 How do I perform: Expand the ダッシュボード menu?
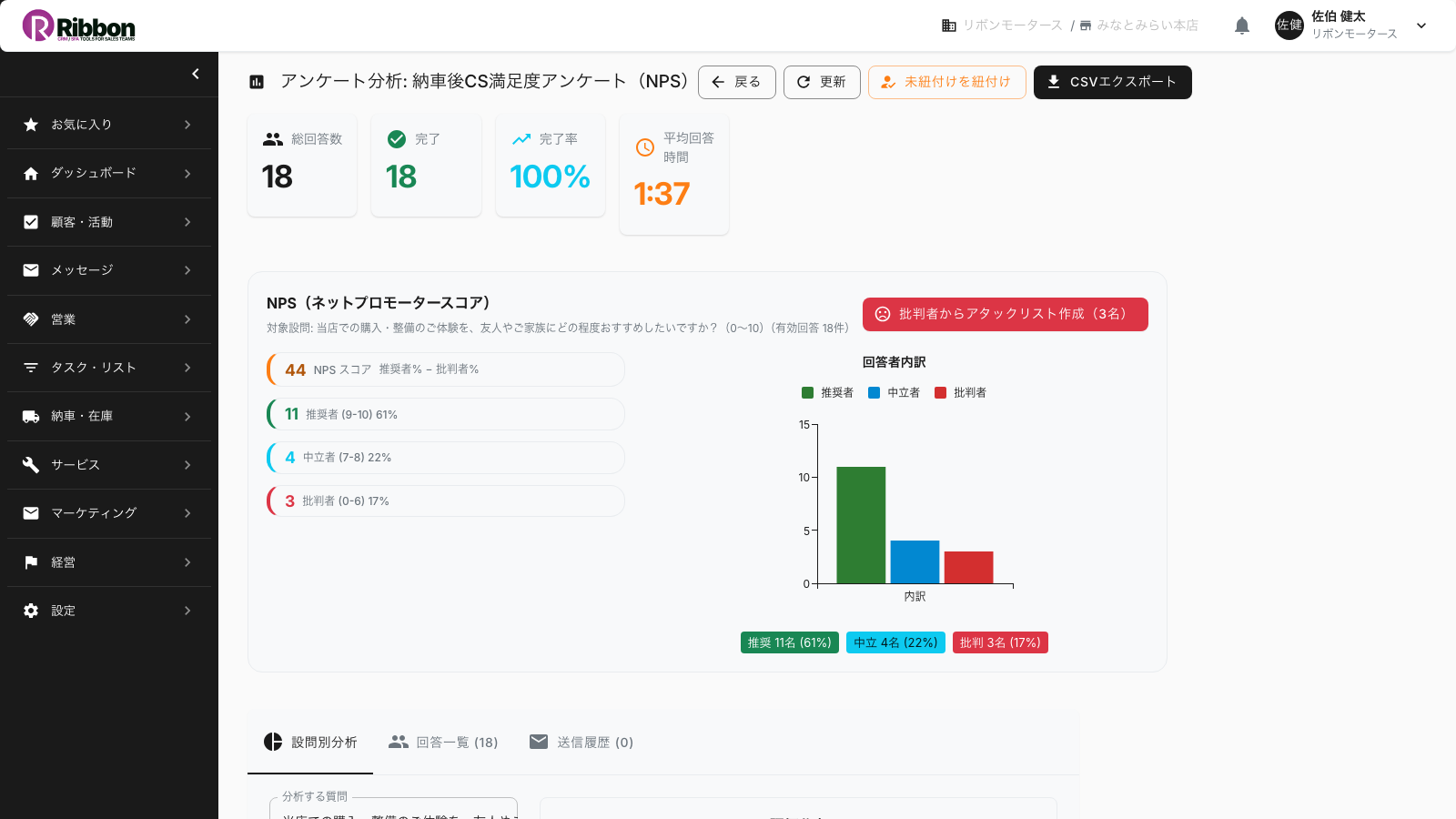coord(187,173)
